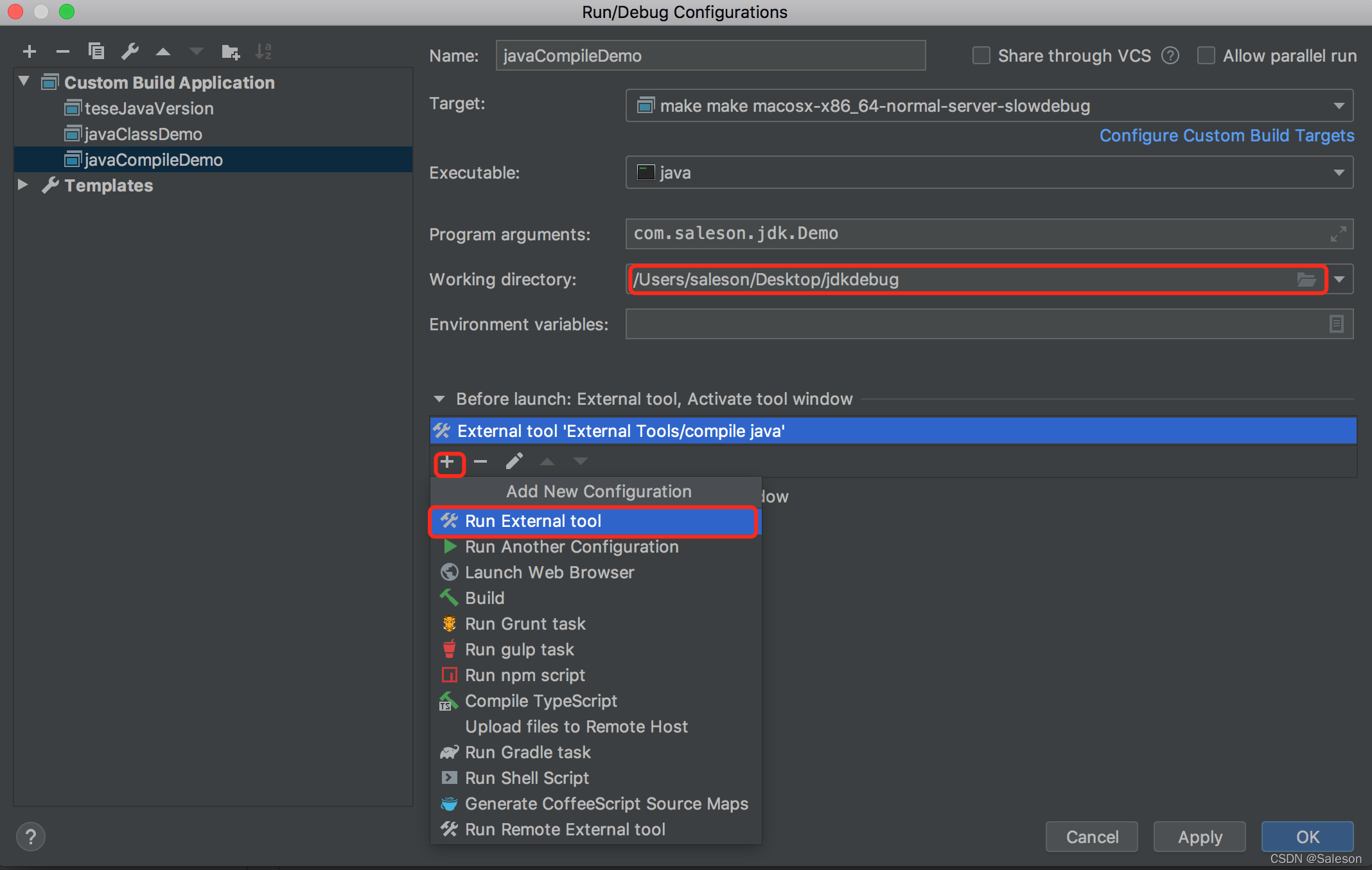
Task: Choose the Run Shell Script menu entry
Action: (x=527, y=778)
